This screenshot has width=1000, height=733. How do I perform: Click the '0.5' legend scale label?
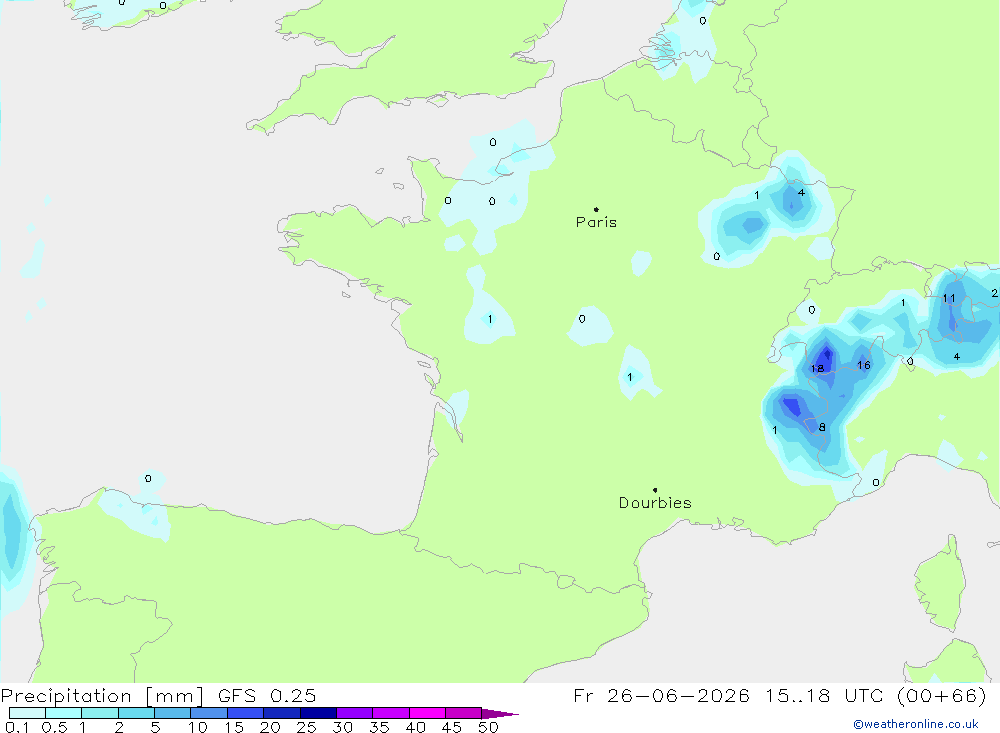coord(54,727)
